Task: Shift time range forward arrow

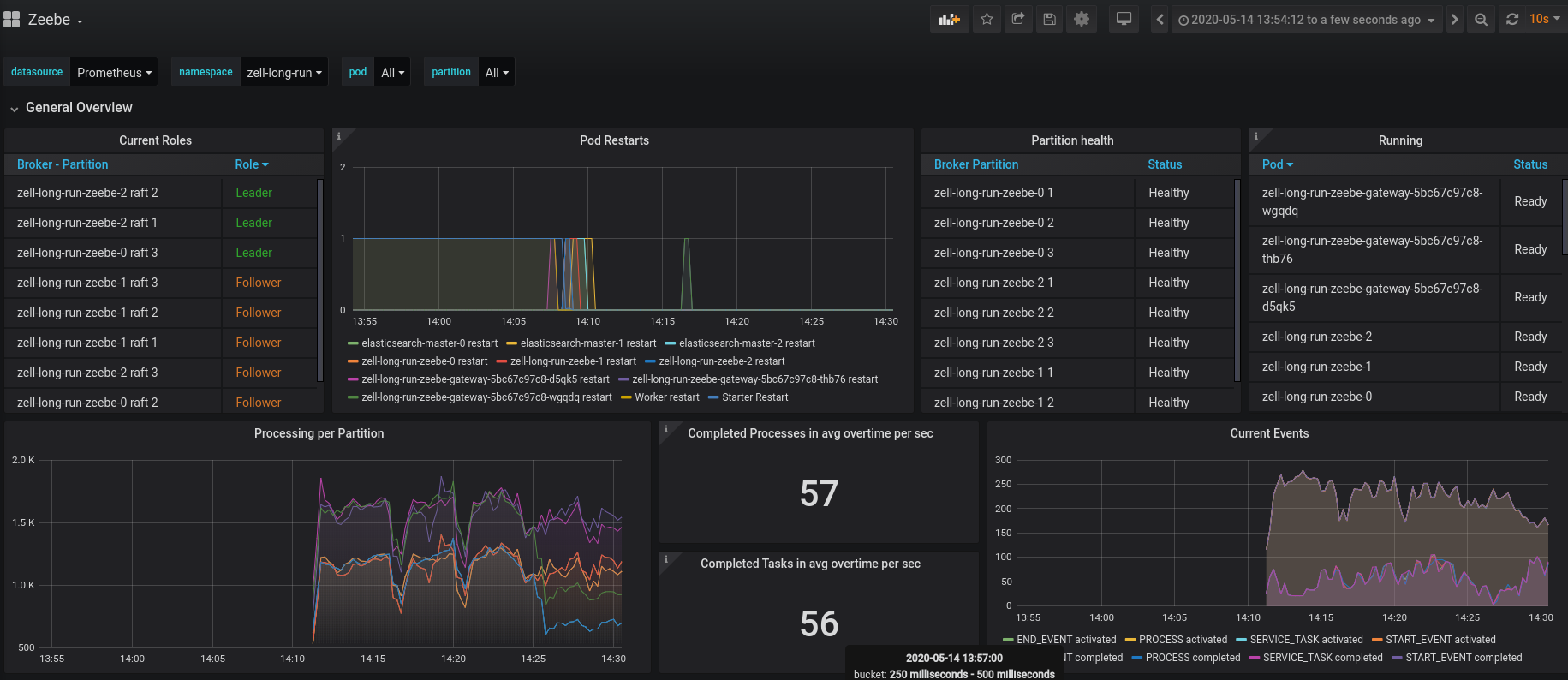Action: [x=1454, y=19]
